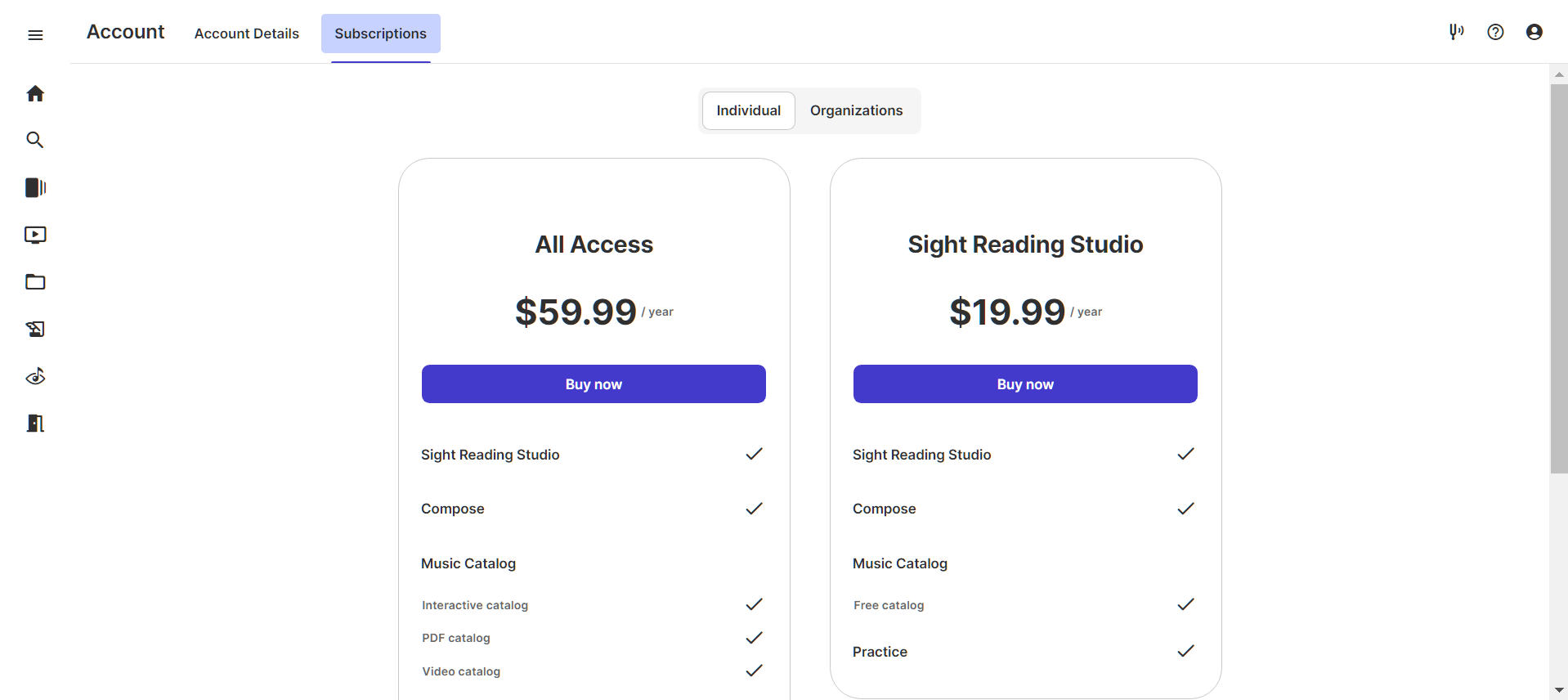The image size is (1568, 700).
Task: Open the tuning fork tuner icon
Action: (1456, 32)
